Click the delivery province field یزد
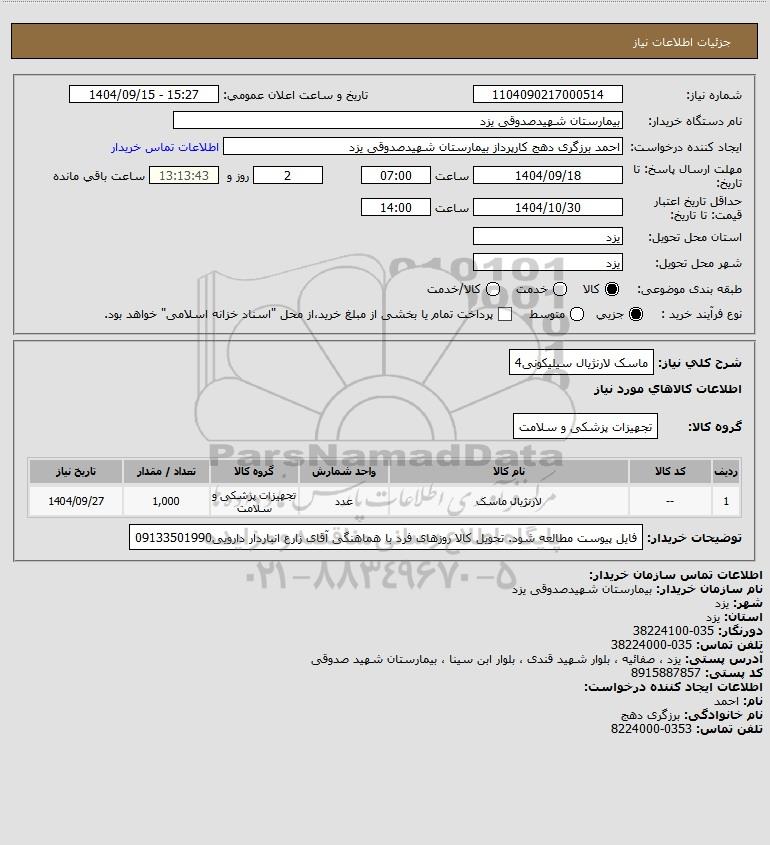Viewport: 770px width, 845px height. pos(547,237)
